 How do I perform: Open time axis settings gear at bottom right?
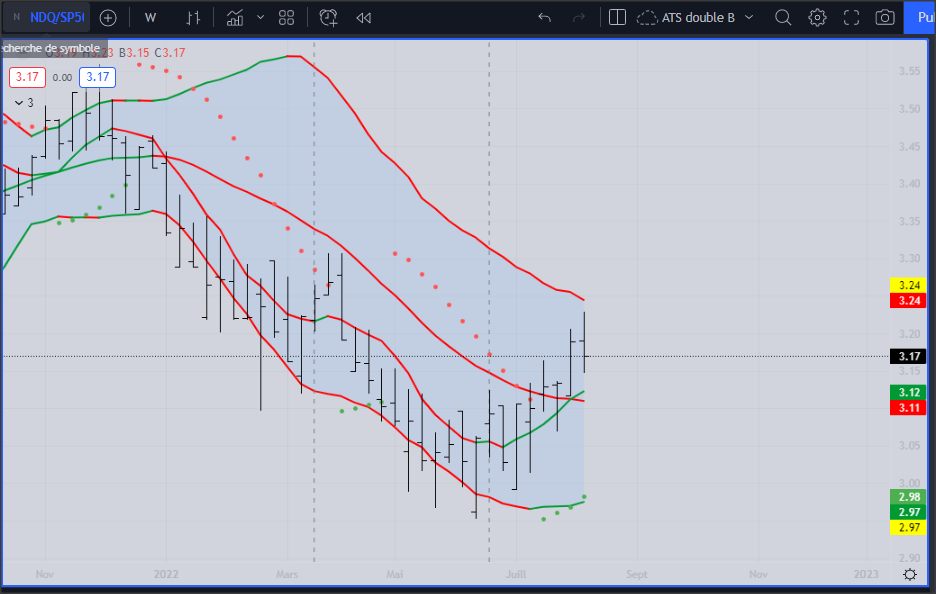910,574
